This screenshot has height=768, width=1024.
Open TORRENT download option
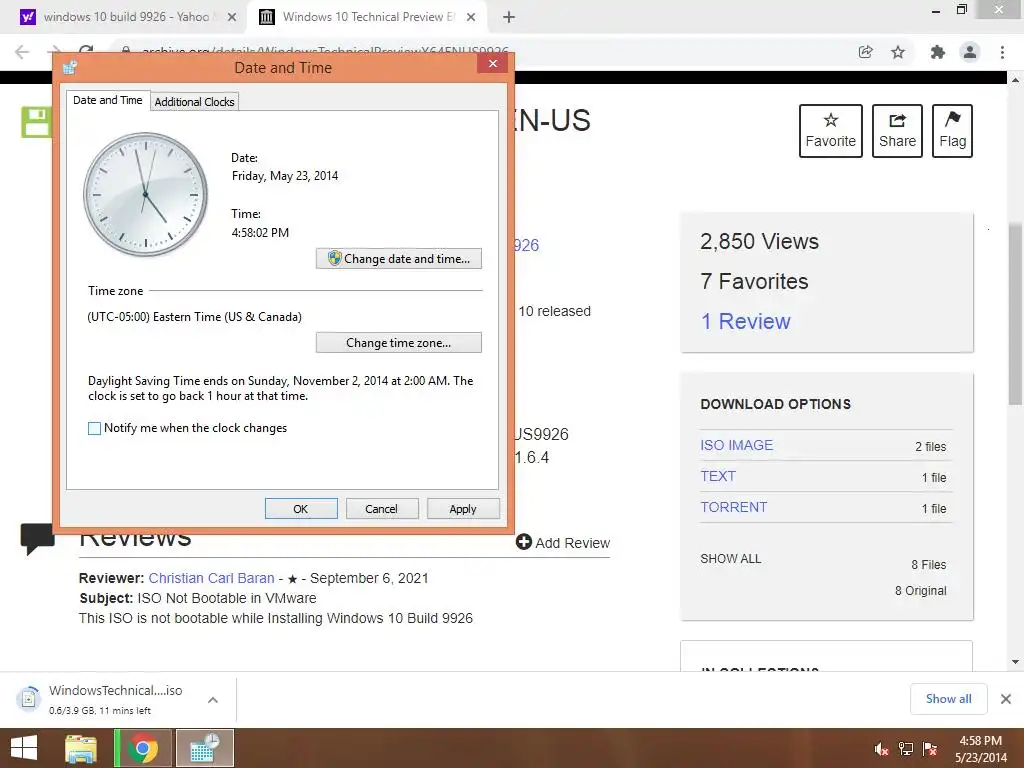734,507
